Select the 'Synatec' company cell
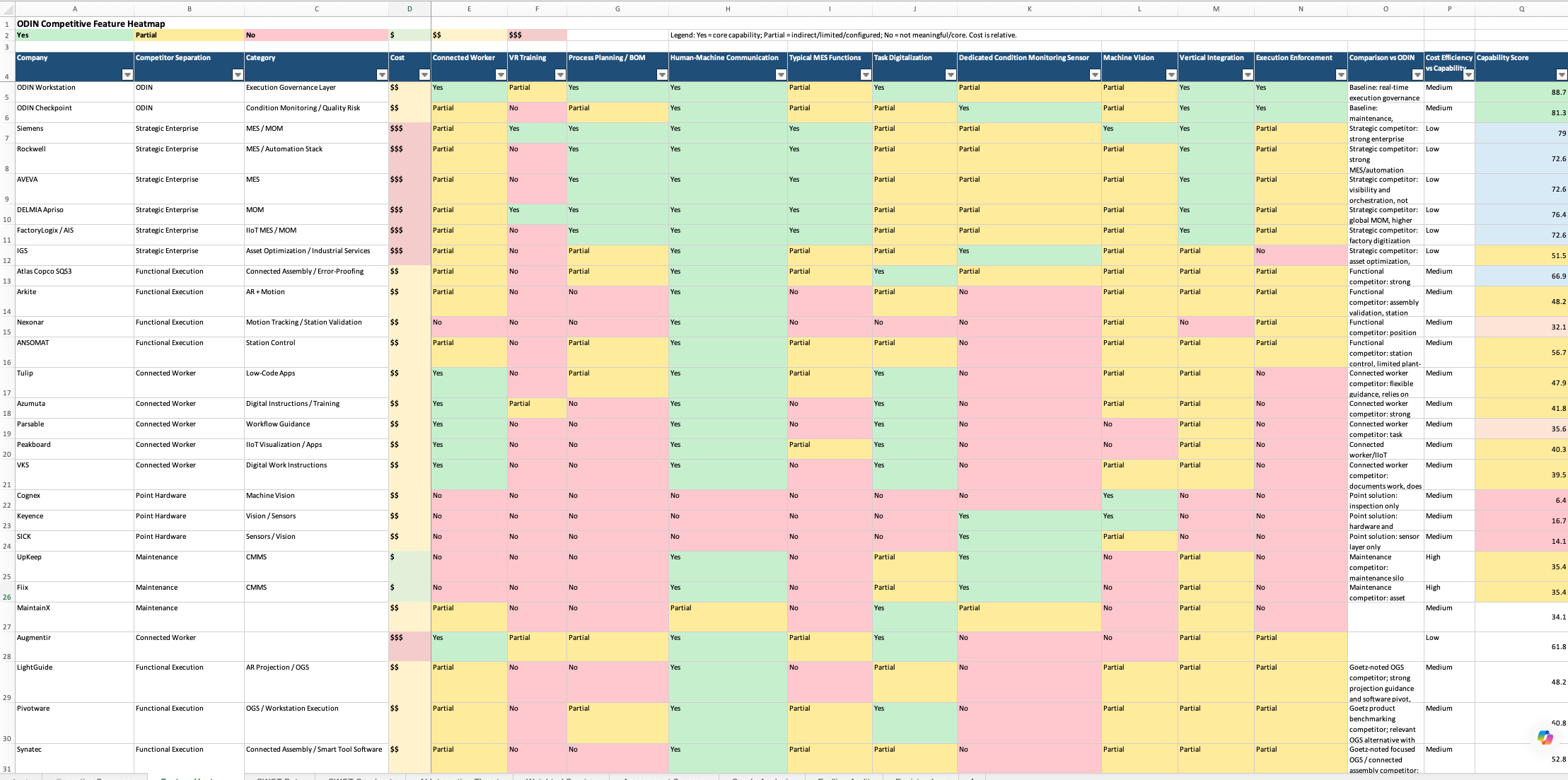The height and width of the screenshot is (780, 1568). click(74, 759)
